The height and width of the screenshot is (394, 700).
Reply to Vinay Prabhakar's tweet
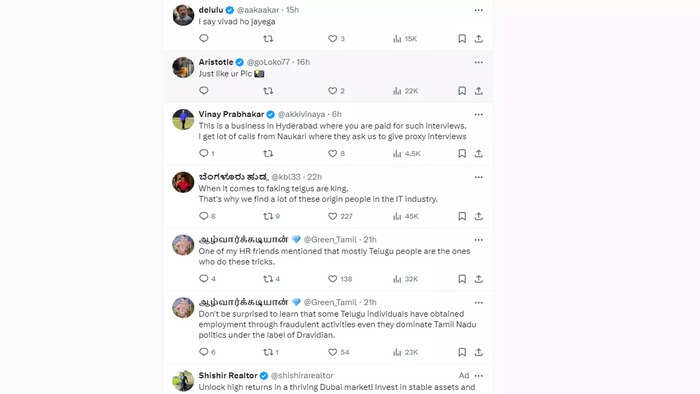pos(204,153)
